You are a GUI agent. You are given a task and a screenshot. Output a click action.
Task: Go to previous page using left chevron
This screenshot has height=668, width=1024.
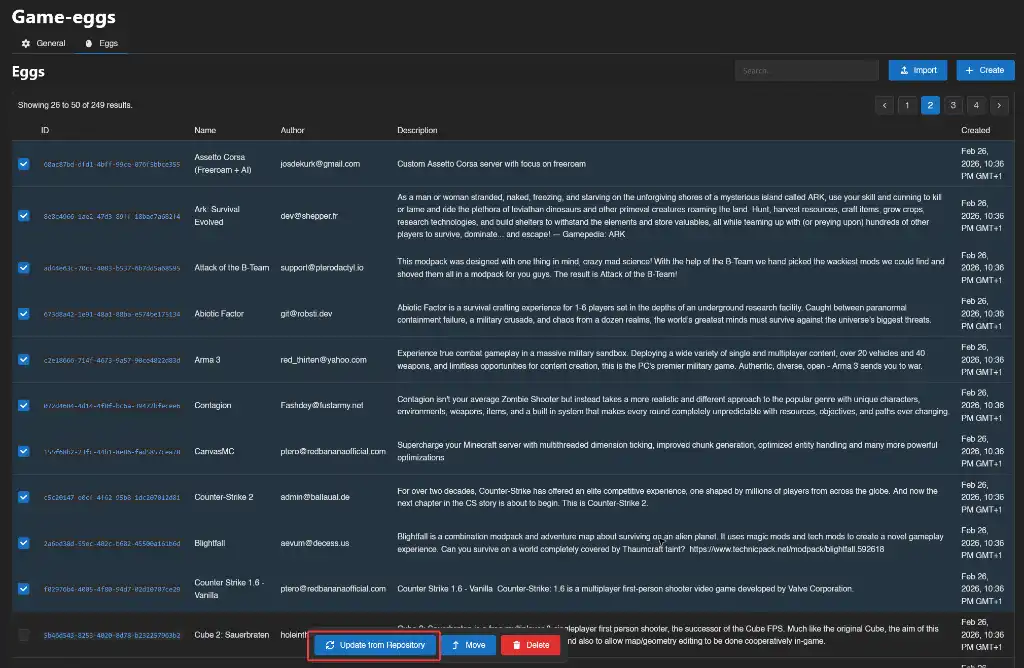(x=884, y=105)
